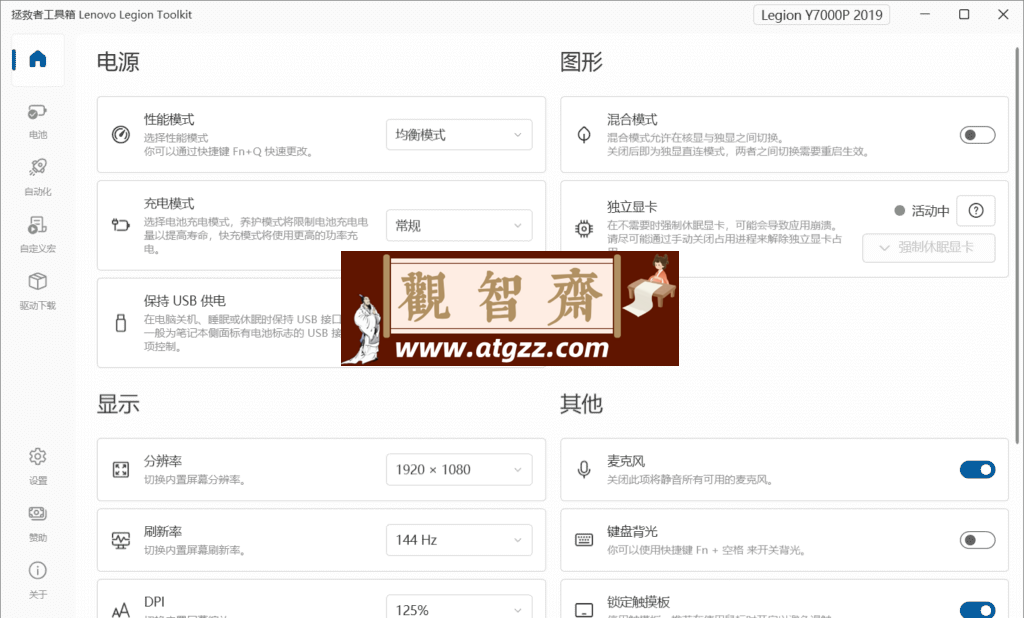Click the 性能模式 setting title
Image resolution: width=1024 pixels, height=618 pixels.
point(169,120)
